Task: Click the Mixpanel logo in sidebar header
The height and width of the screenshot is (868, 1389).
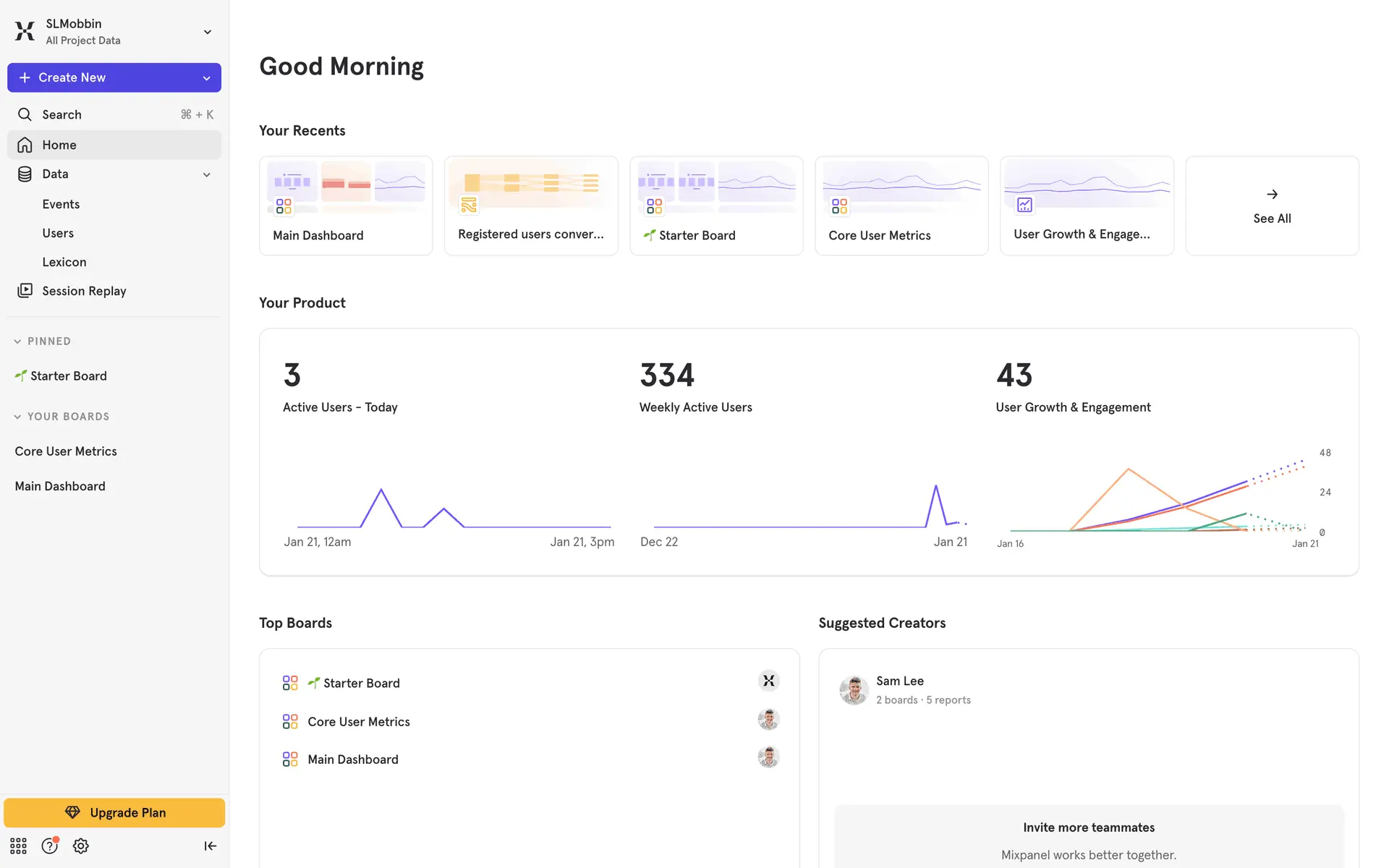Action: [25, 31]
